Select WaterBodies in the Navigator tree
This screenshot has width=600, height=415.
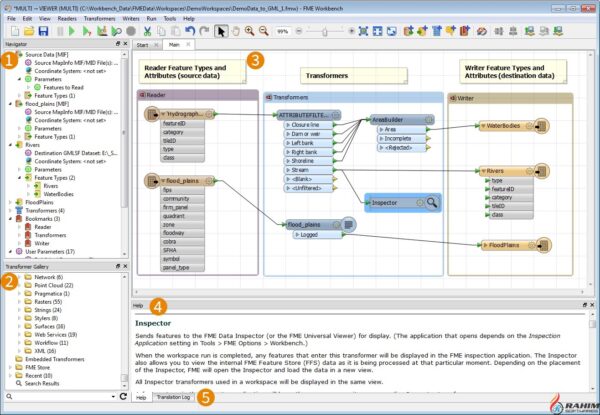click(58, 194)
